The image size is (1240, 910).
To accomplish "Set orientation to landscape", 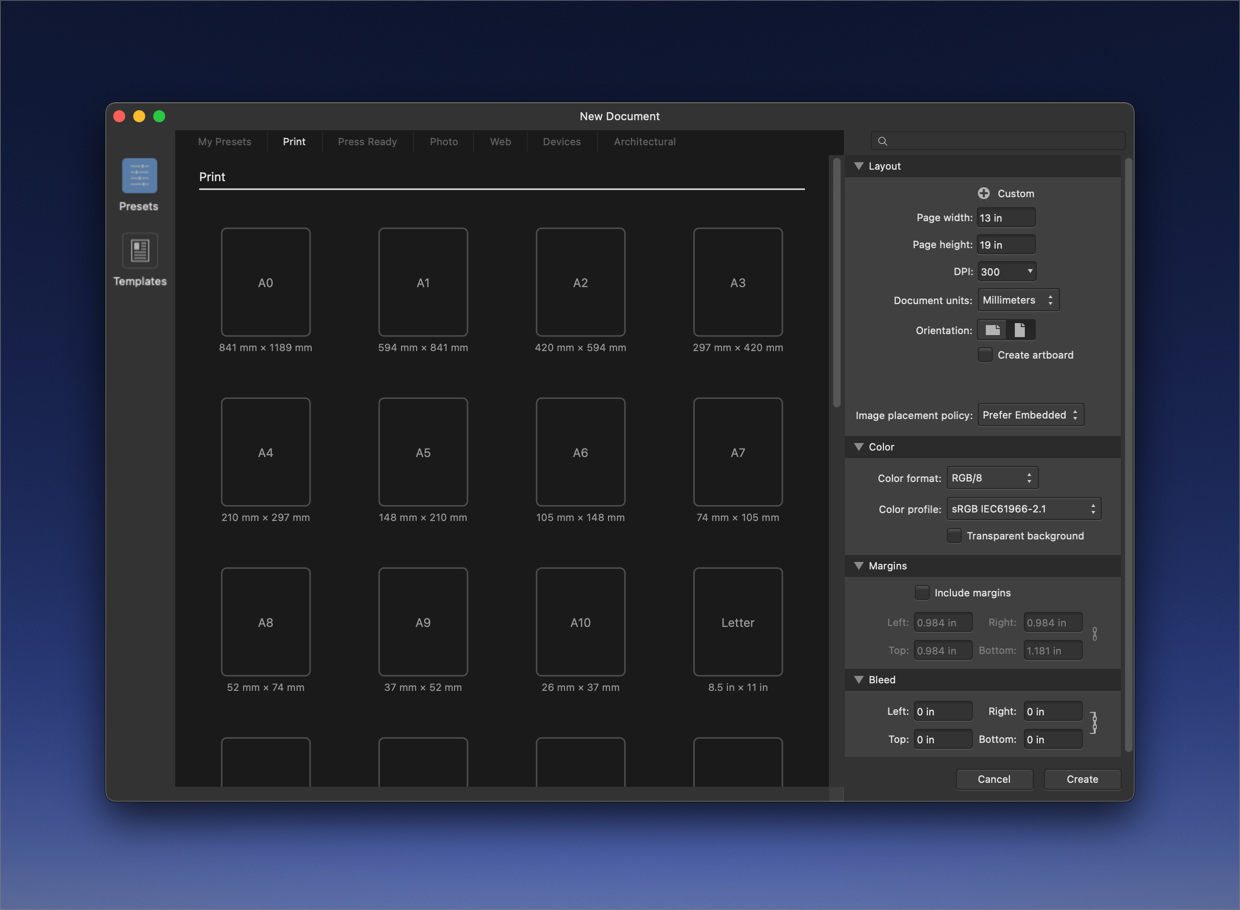I will (992, 330).
